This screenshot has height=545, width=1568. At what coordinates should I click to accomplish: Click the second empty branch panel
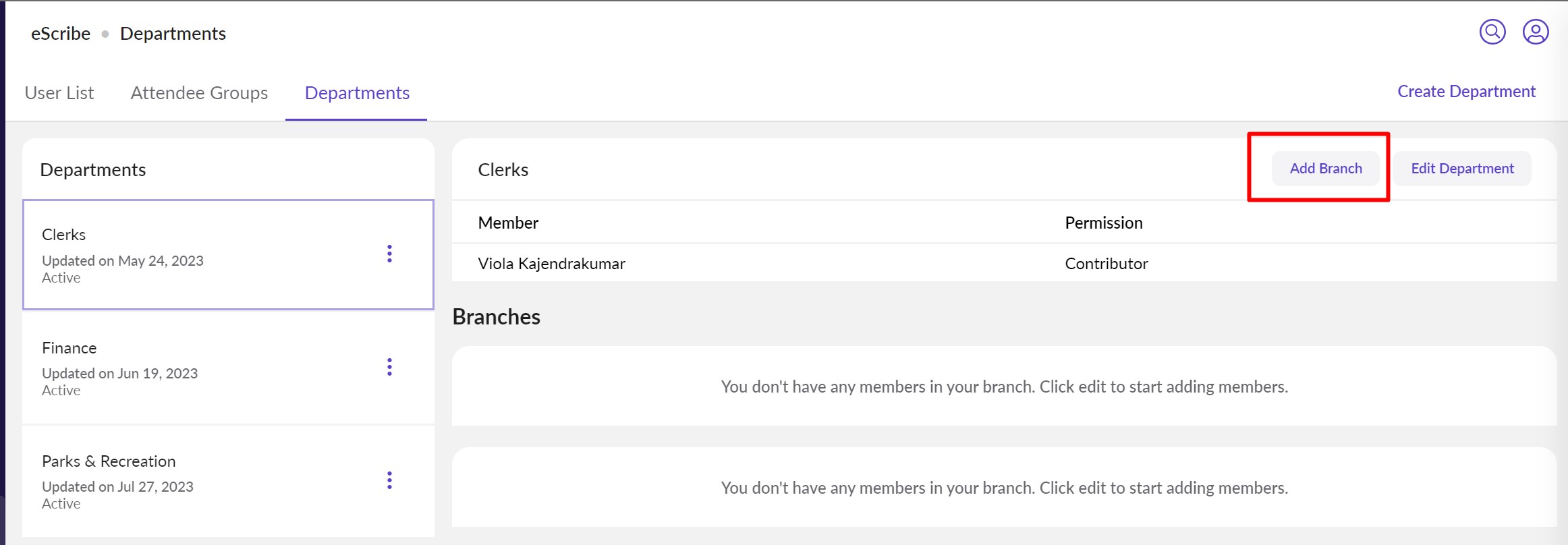[1004, 488]
